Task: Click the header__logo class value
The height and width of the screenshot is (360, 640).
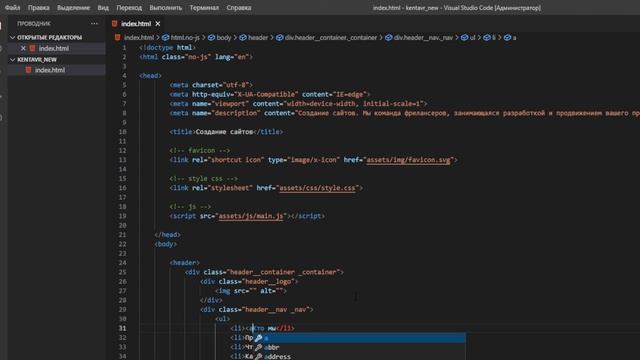Action: pos(268,282)
